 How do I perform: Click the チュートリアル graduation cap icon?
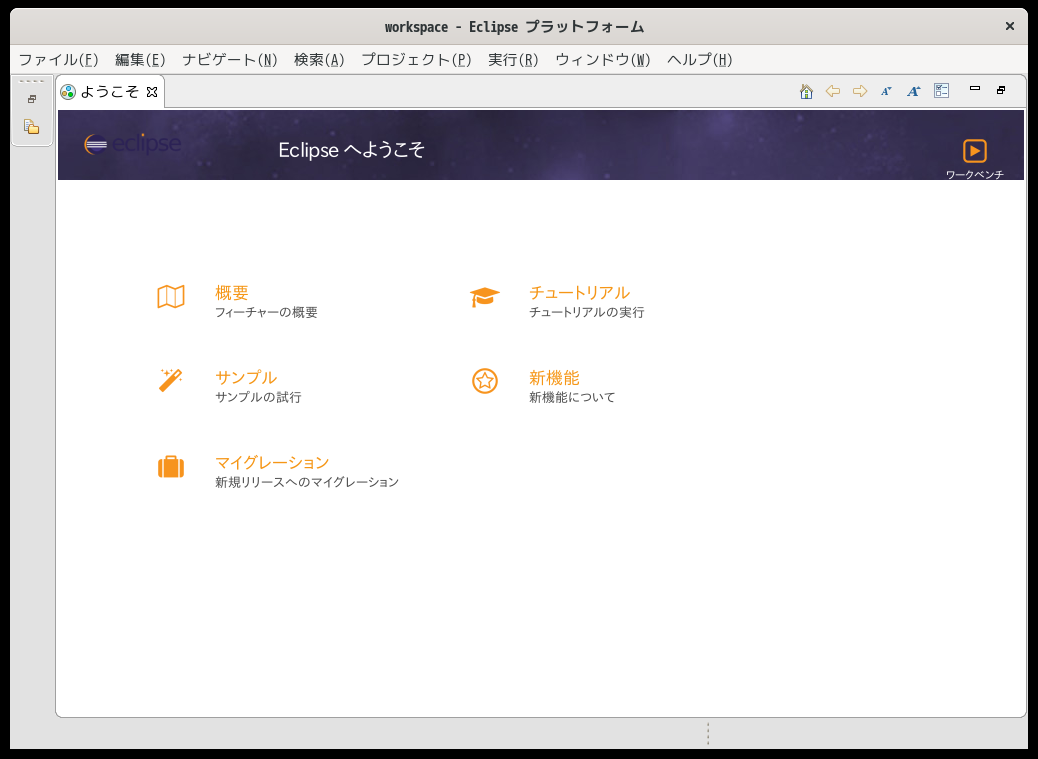pyautogui.click(x=485, y=297)
